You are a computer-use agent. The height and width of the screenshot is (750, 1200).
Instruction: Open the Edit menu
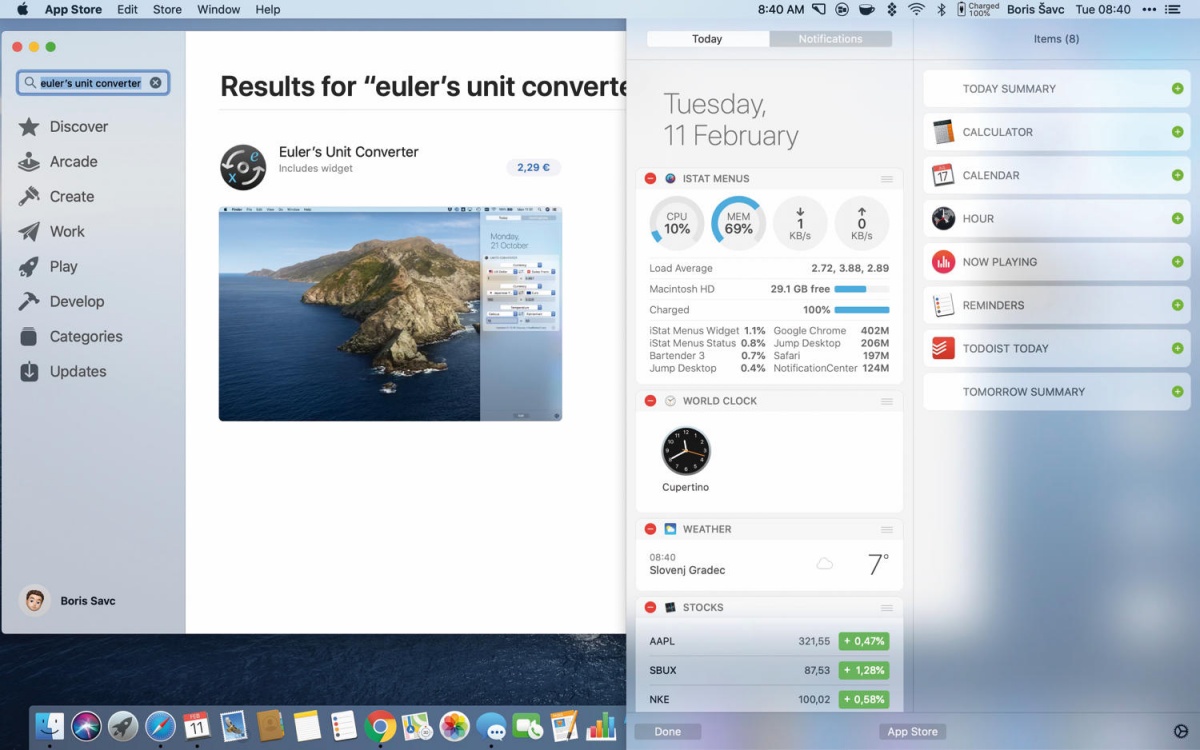point(127,10)
